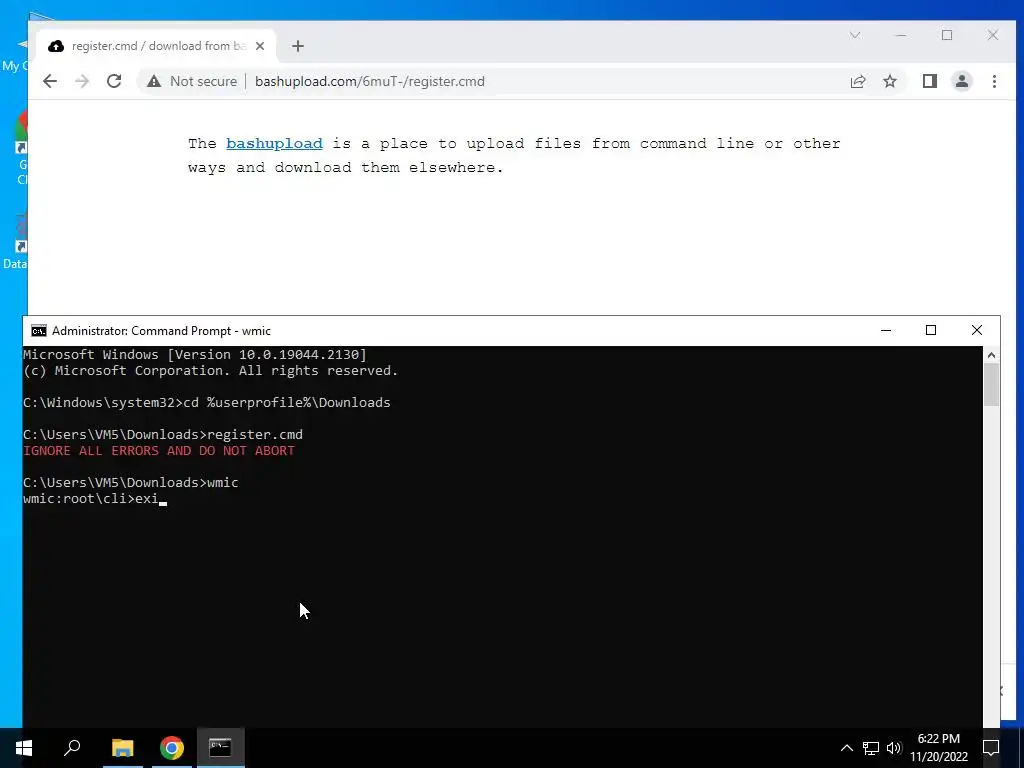Open volume tray icon
Viewport: 1024px width, 768px height.
click(x=894, y=748)
